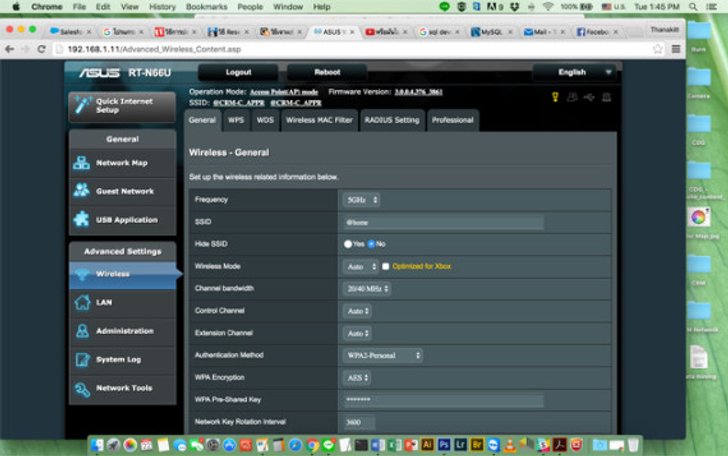Open Photoshop from the Dock

pos(444,445)
